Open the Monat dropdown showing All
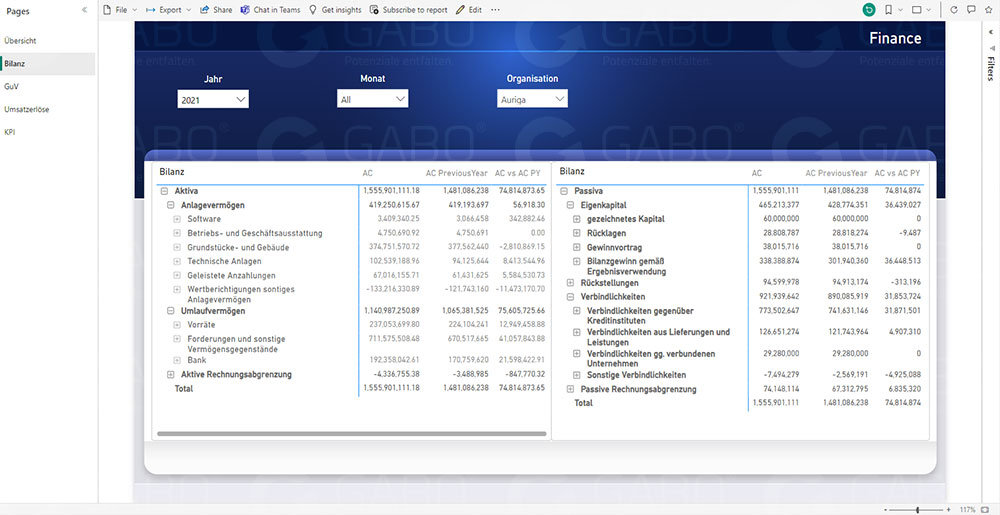 click(x=372, y=99)
